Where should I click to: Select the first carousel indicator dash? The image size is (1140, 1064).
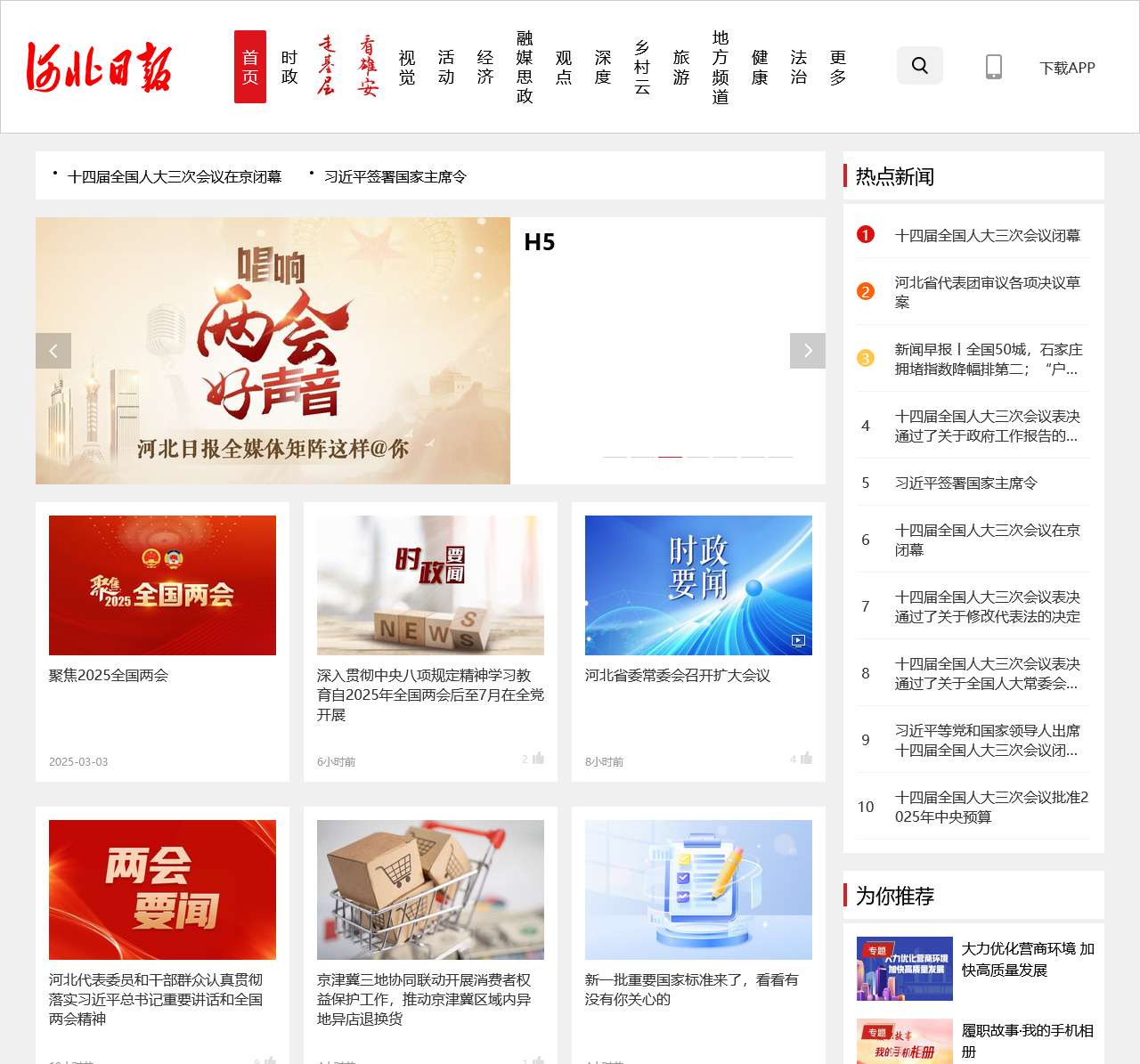pyautogui.click(x=615, y=457)
